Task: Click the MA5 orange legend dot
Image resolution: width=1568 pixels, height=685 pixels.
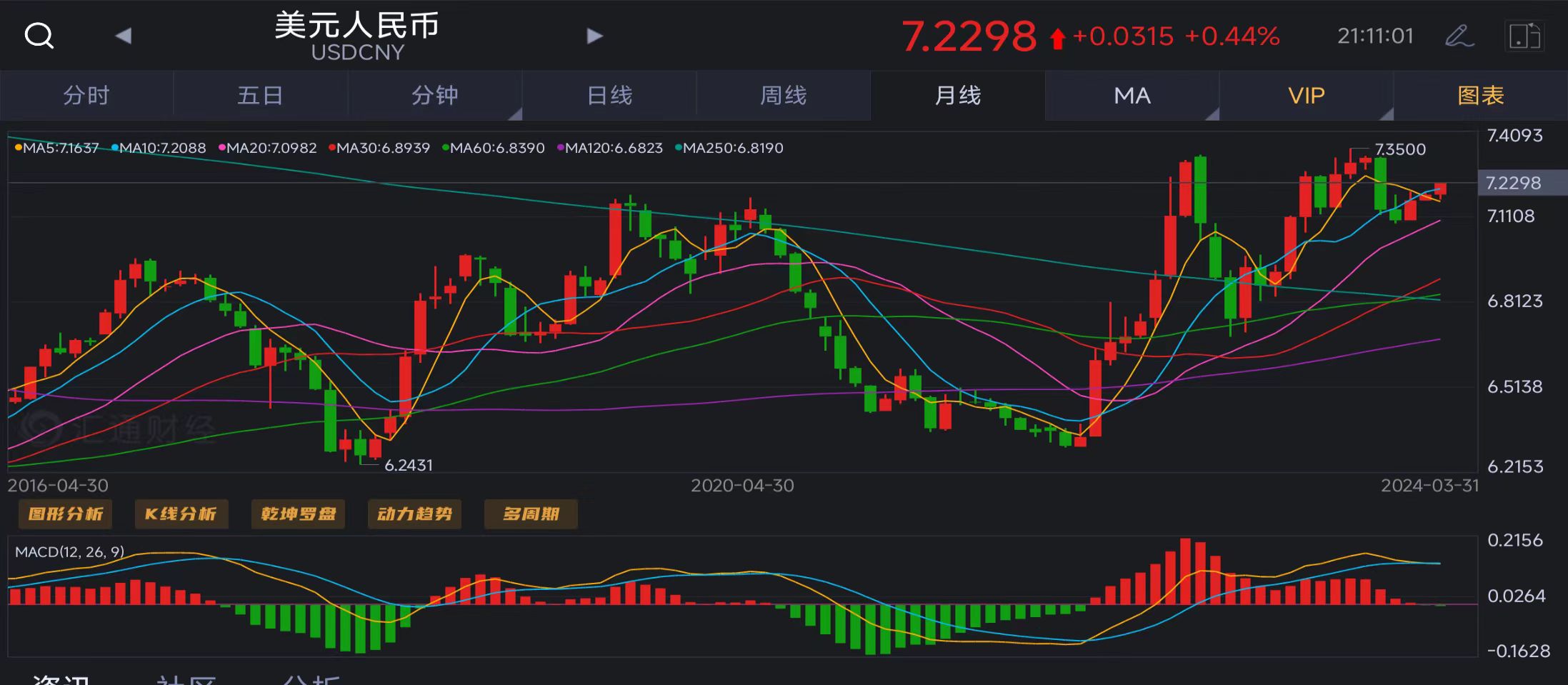Action: (19, 148)
